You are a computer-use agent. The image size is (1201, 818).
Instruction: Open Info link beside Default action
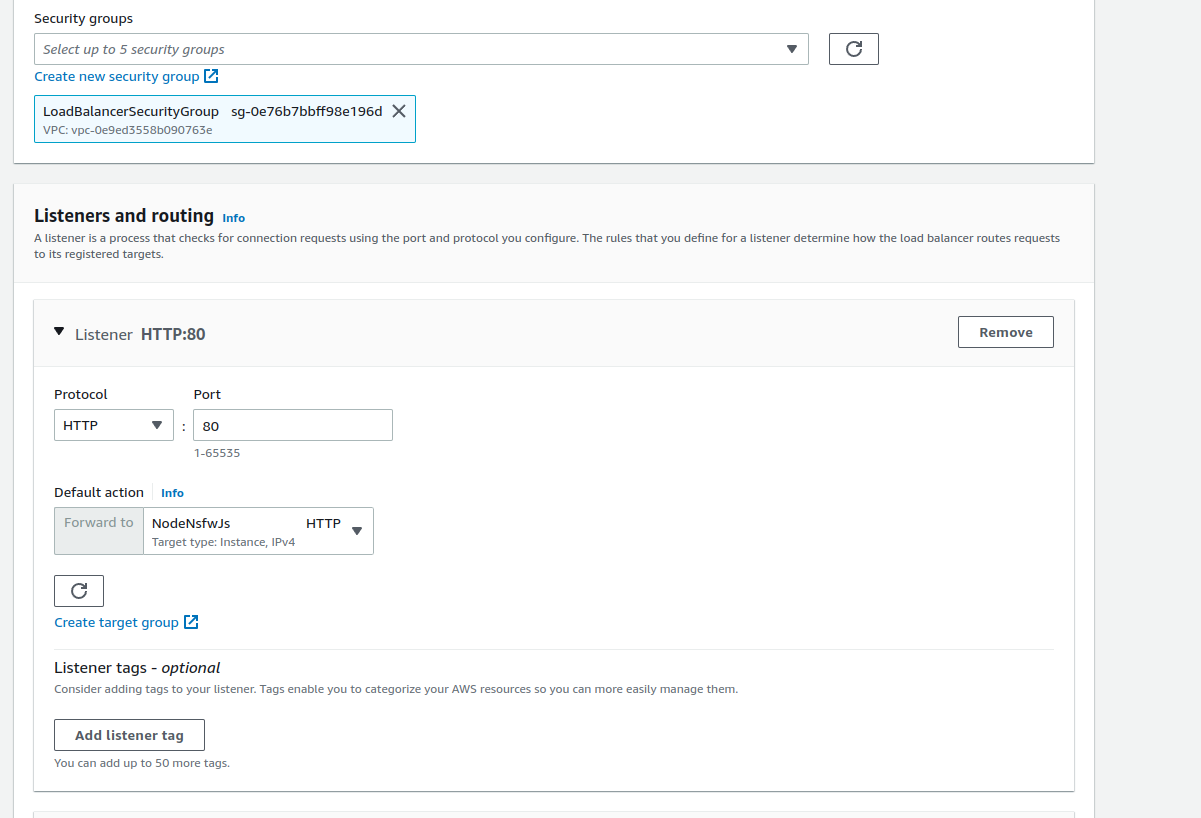172,493
